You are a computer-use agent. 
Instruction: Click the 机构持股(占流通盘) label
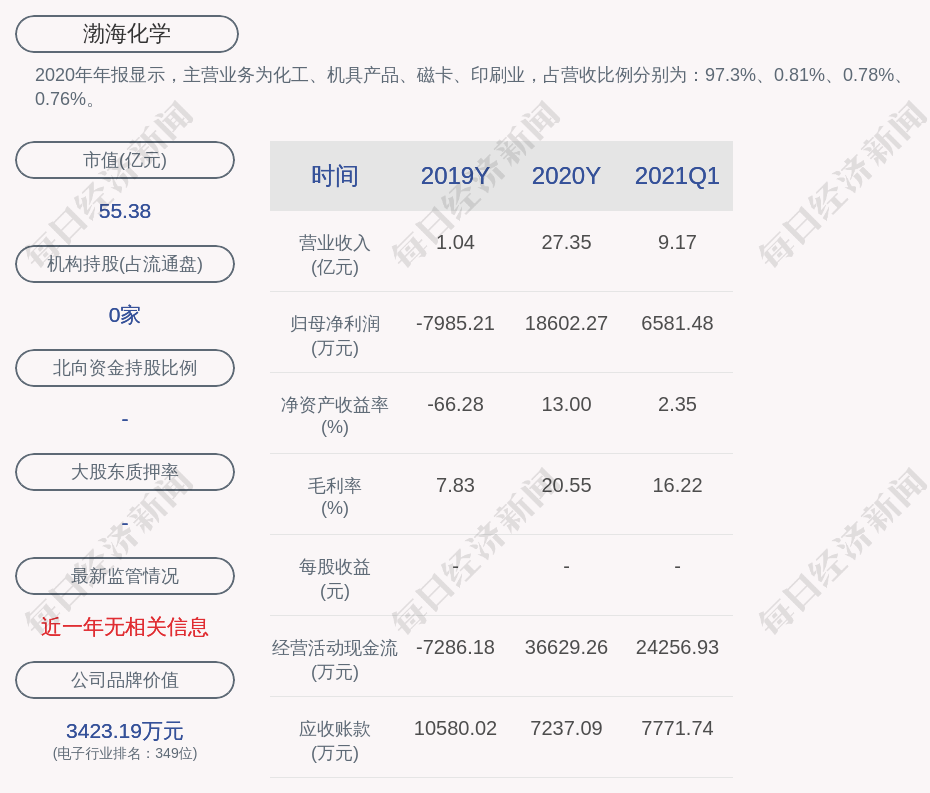tap(125, 264)
